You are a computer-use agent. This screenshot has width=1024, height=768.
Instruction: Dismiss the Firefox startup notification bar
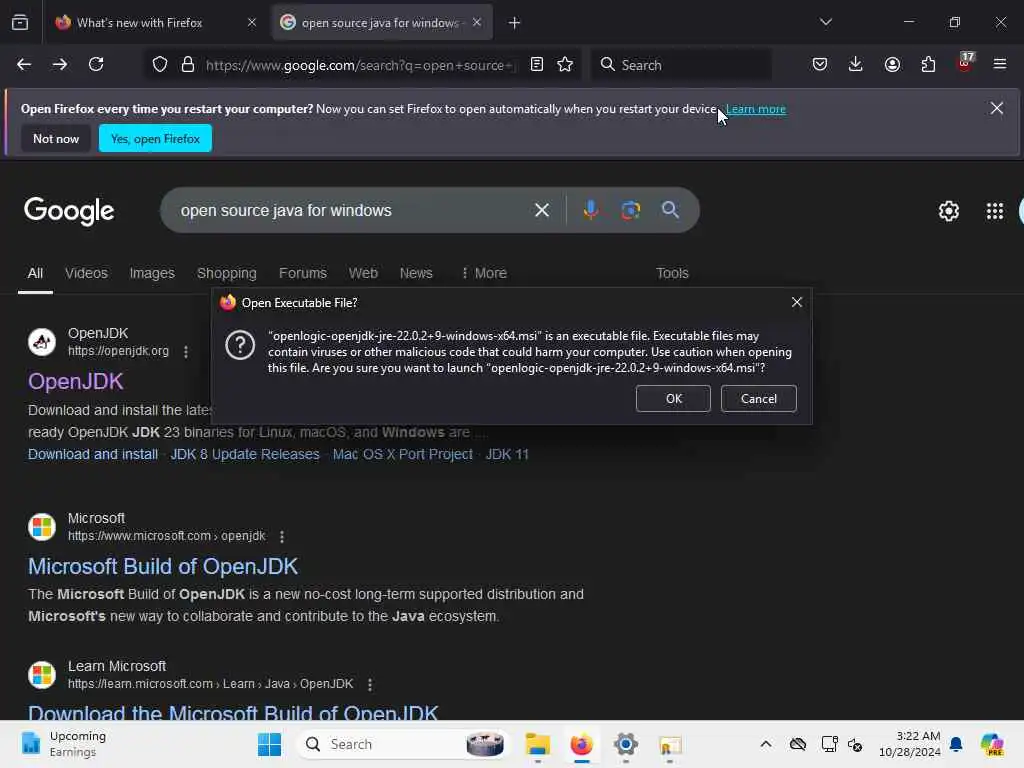996,108
